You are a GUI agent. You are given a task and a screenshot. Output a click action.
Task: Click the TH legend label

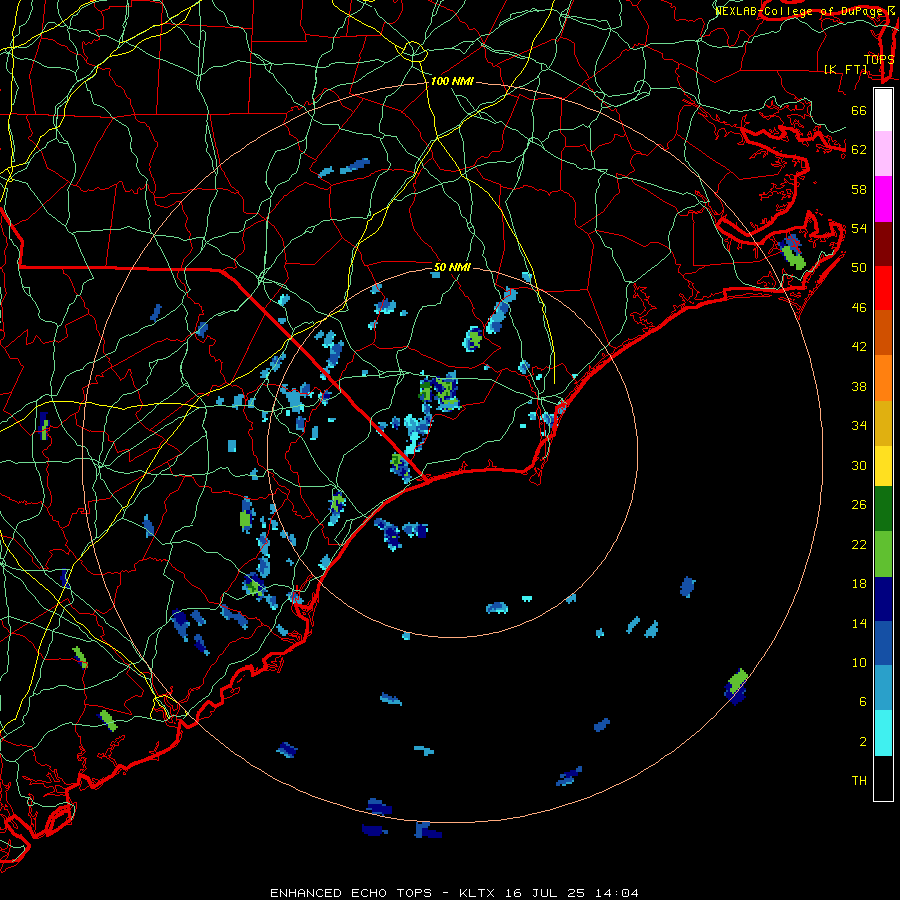pyautogui.click(x=859, y=781)
